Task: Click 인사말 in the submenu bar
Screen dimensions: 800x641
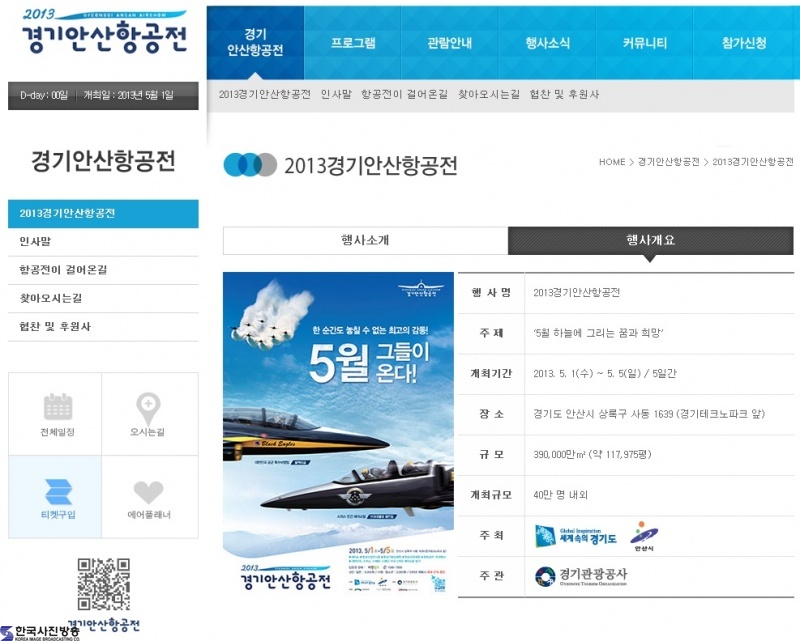Action: (336, 94)
